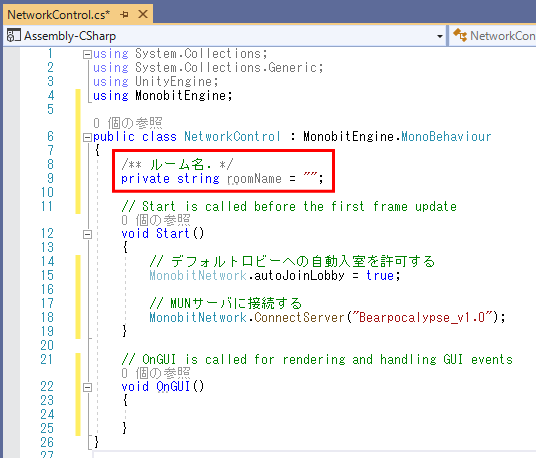Open the references link above void Start
536x458 pixels.
pos(156,220)
